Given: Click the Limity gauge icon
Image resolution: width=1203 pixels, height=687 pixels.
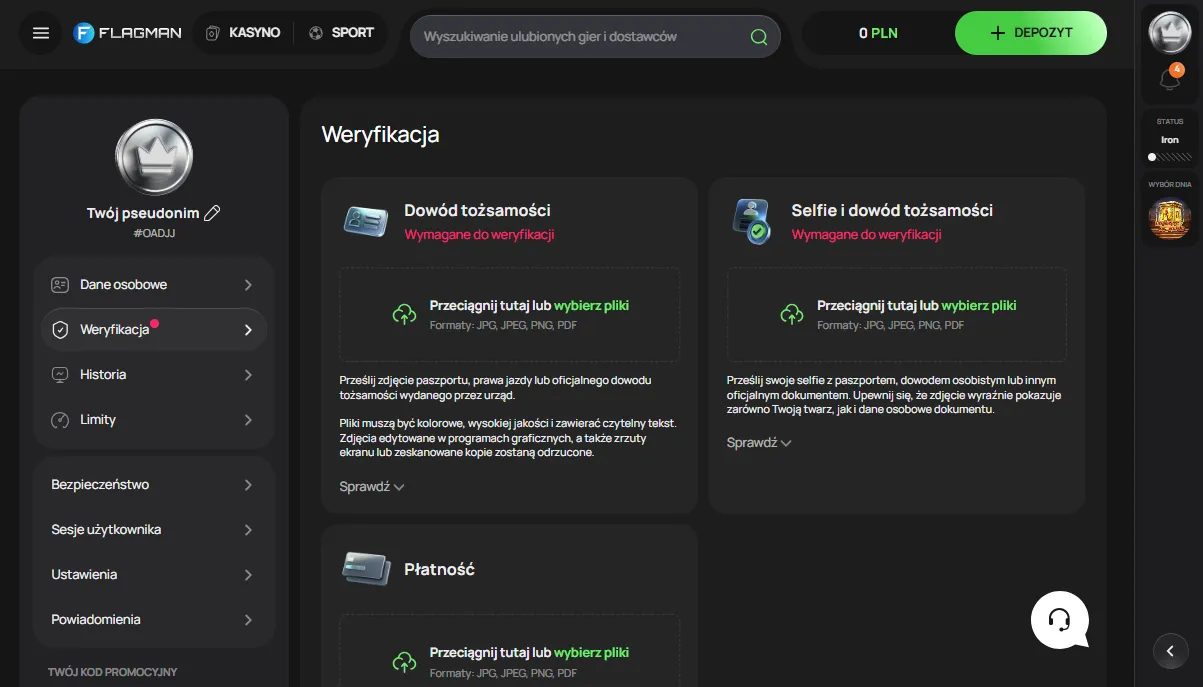Looking at the screenshot, I should click(60, 420).
